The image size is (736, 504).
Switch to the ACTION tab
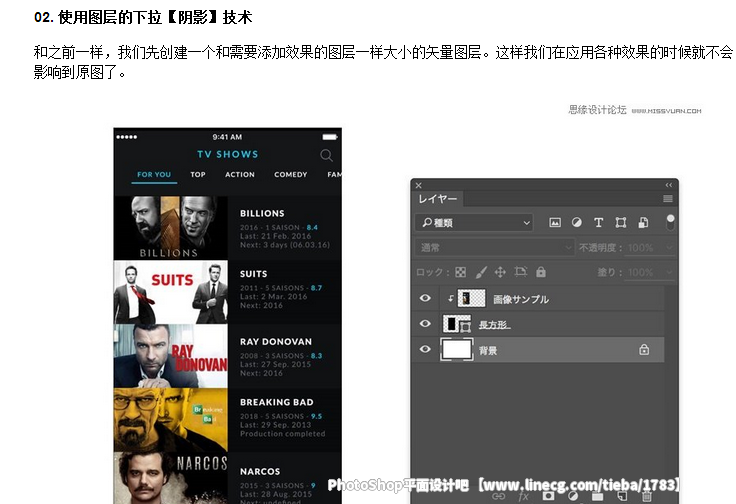[240, 175]
